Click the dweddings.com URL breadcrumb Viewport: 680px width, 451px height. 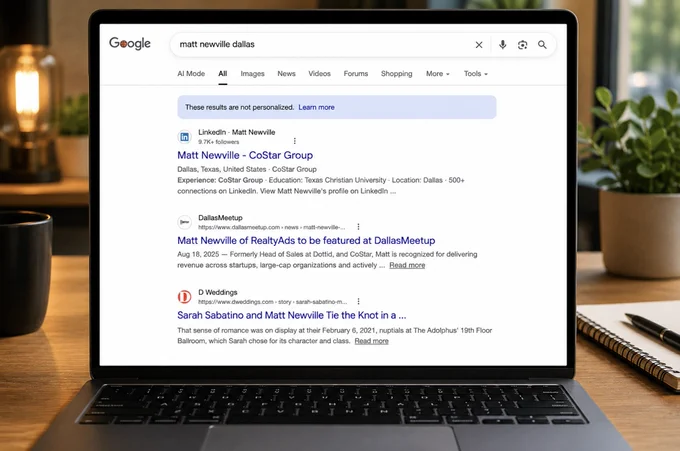[272, 302]
